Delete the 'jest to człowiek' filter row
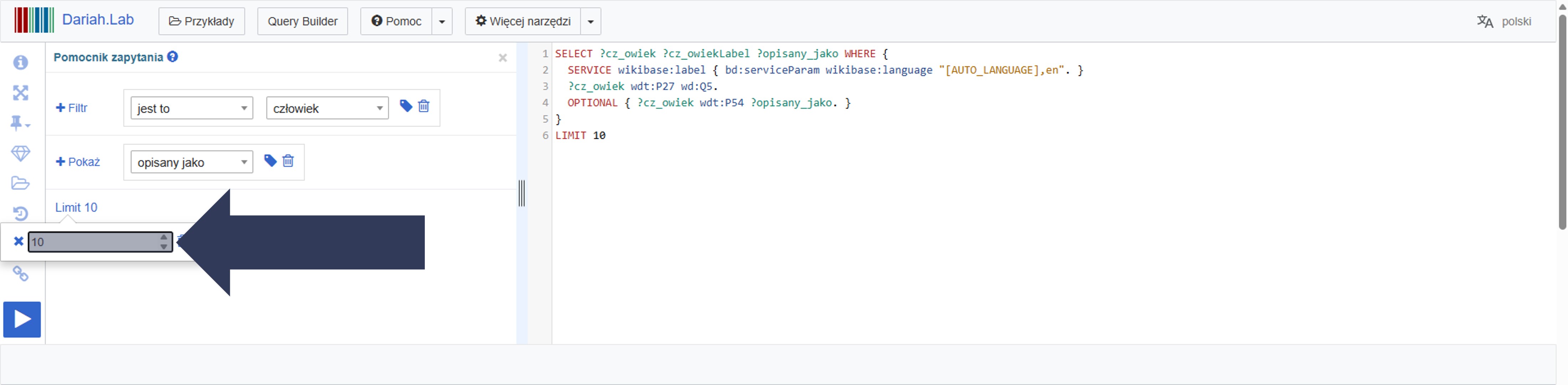1568x385 pixels. [x=424, y=107]
